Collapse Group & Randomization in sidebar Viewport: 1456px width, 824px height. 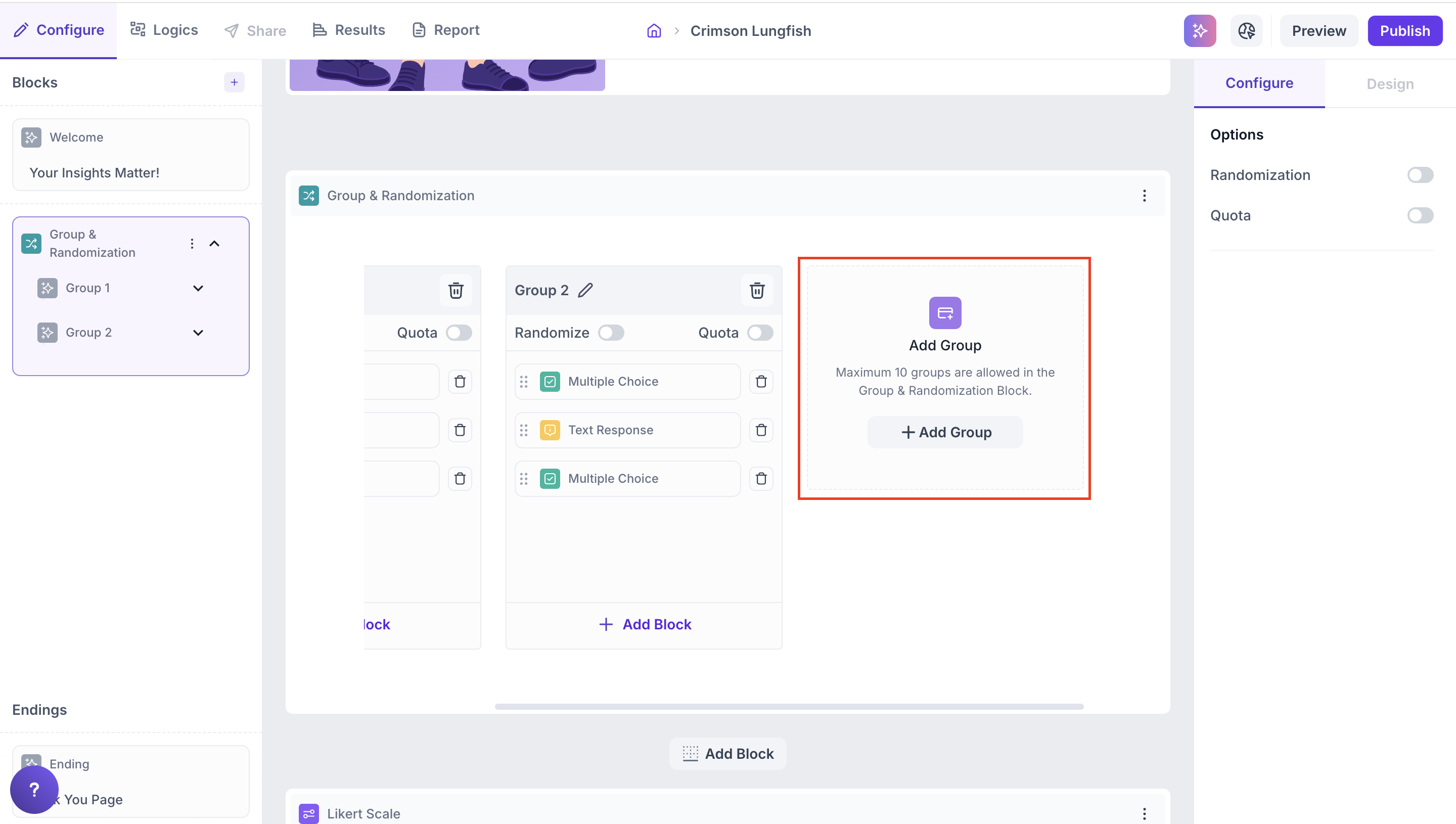pyautogui.click(x=214, y=243)
